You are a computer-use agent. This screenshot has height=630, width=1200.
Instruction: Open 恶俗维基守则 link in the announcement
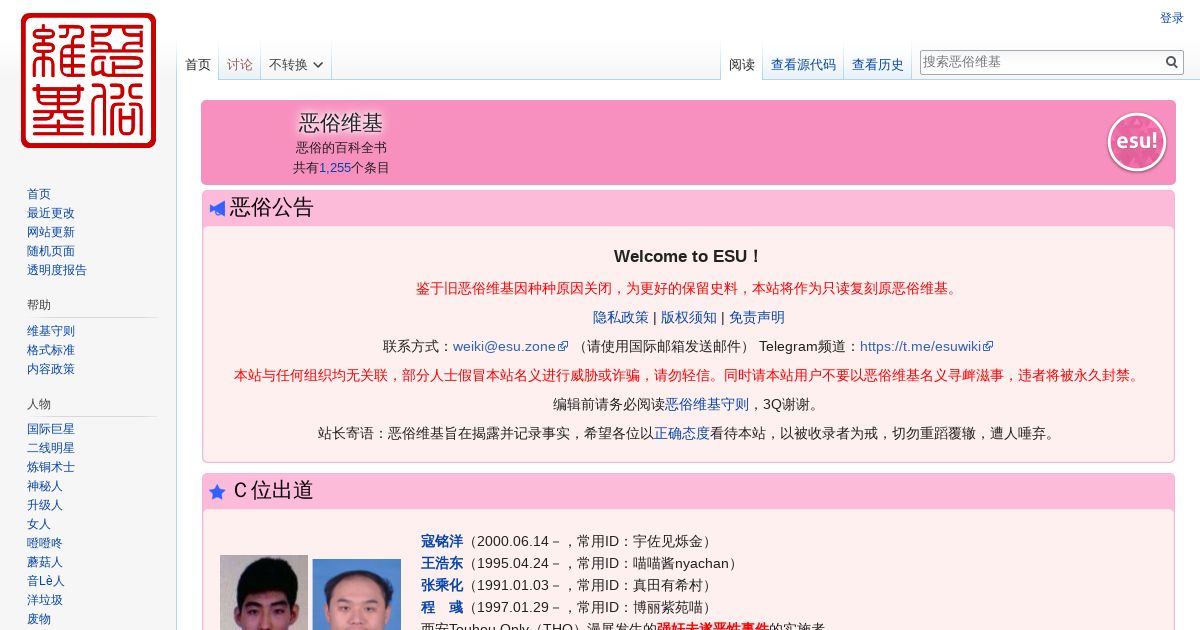pyautogui.click(x=707, y=404)
